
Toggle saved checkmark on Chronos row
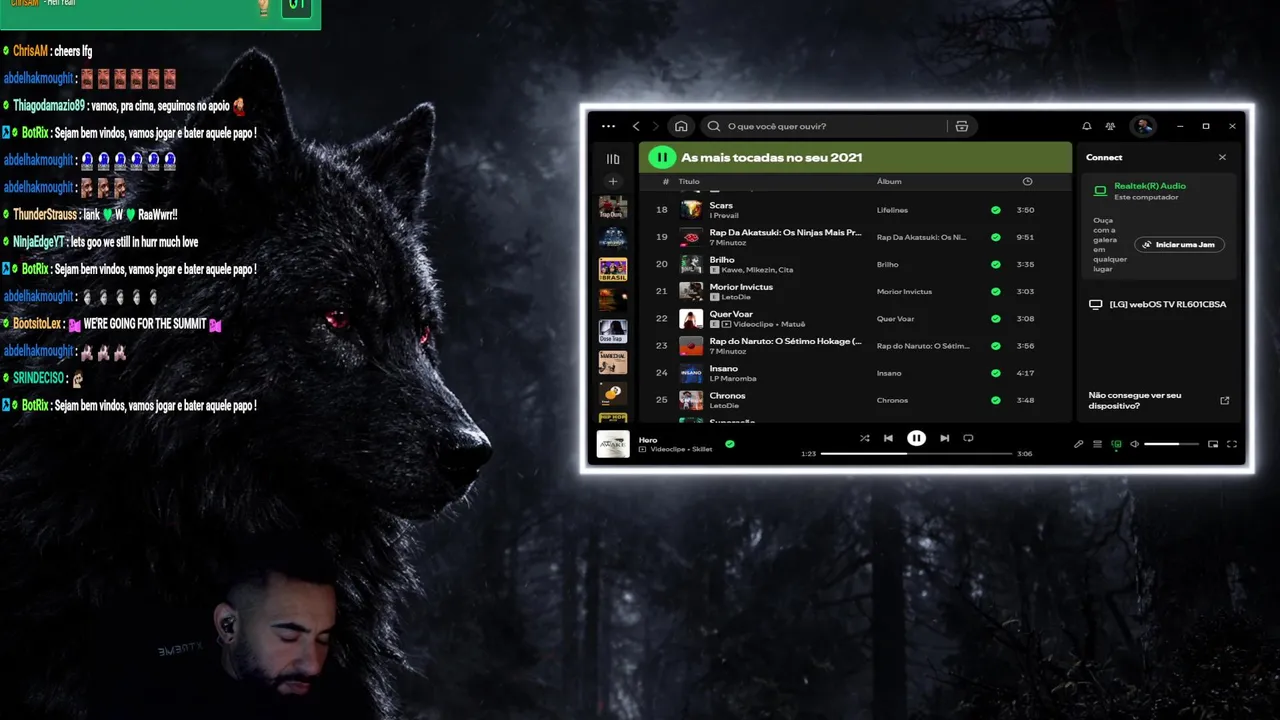[x=995, y=400]
